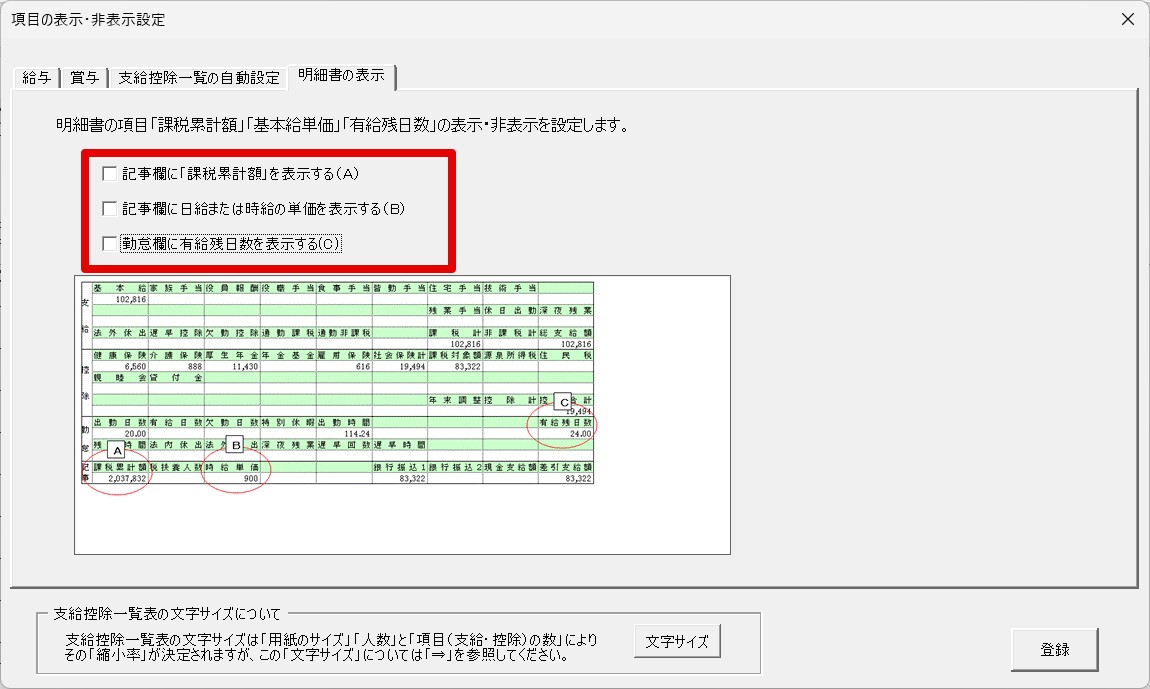Click the description text about 明細書の項目
1150x689 pixels.
coord(343,125)
